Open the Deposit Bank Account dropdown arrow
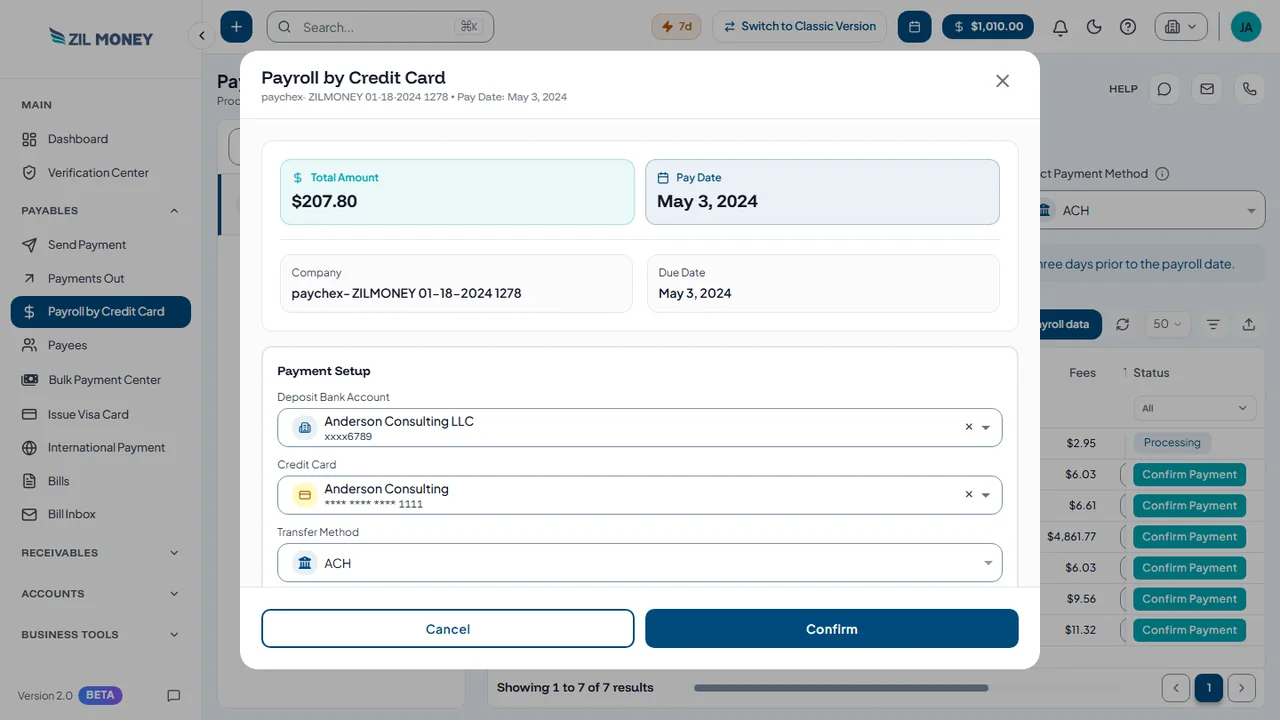 click(986, 428)
